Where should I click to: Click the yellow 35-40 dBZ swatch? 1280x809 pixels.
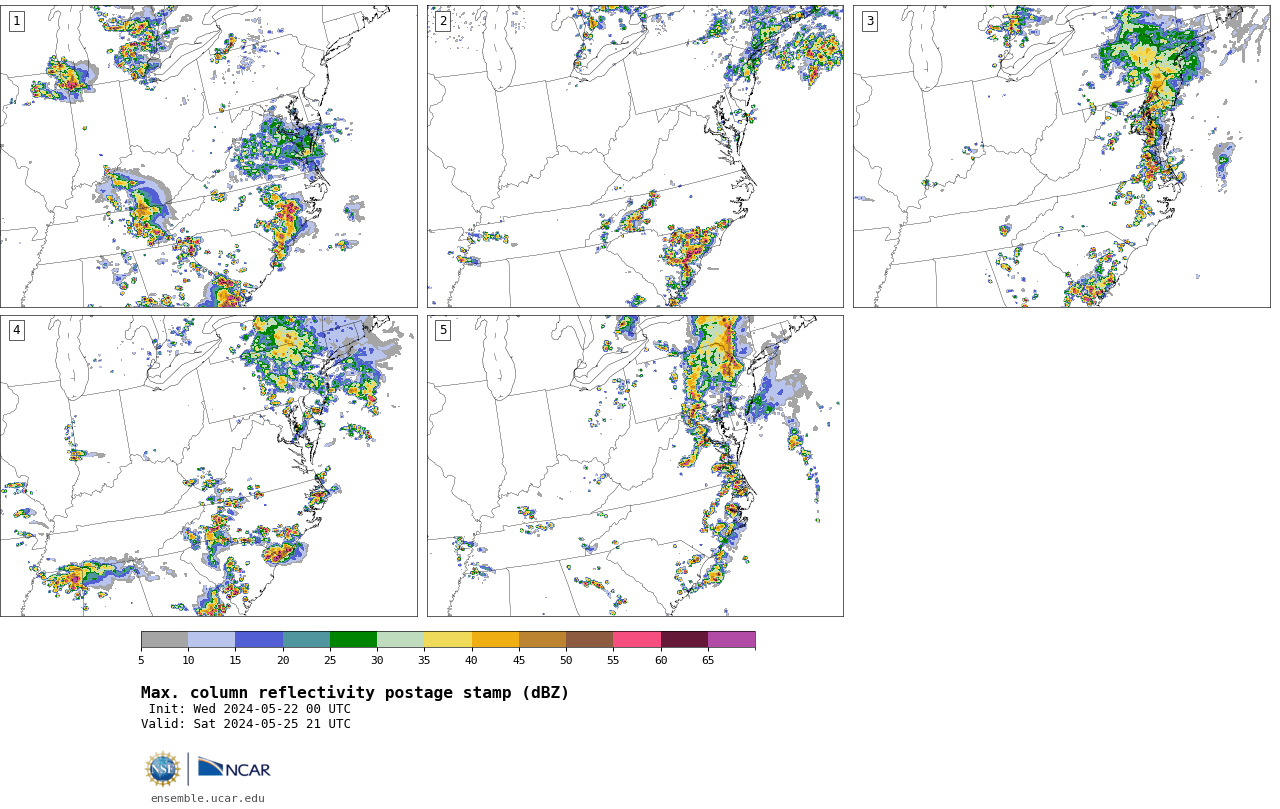tap(448, 640)
